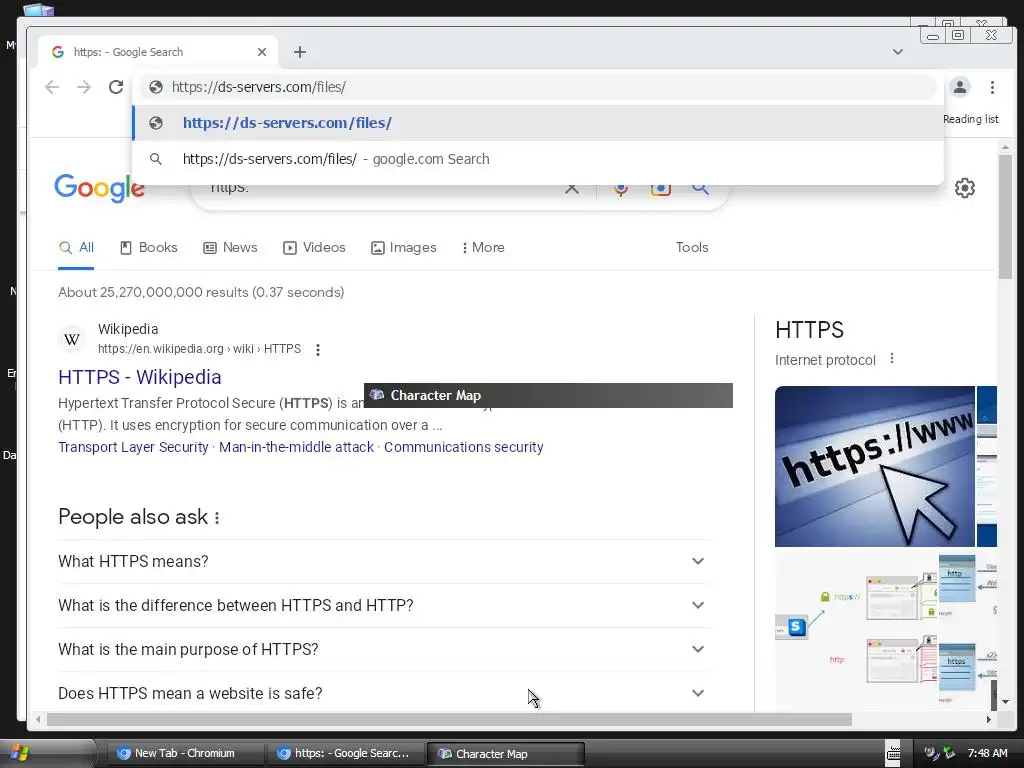Open the tab search chevron in the tab strip

898,52
